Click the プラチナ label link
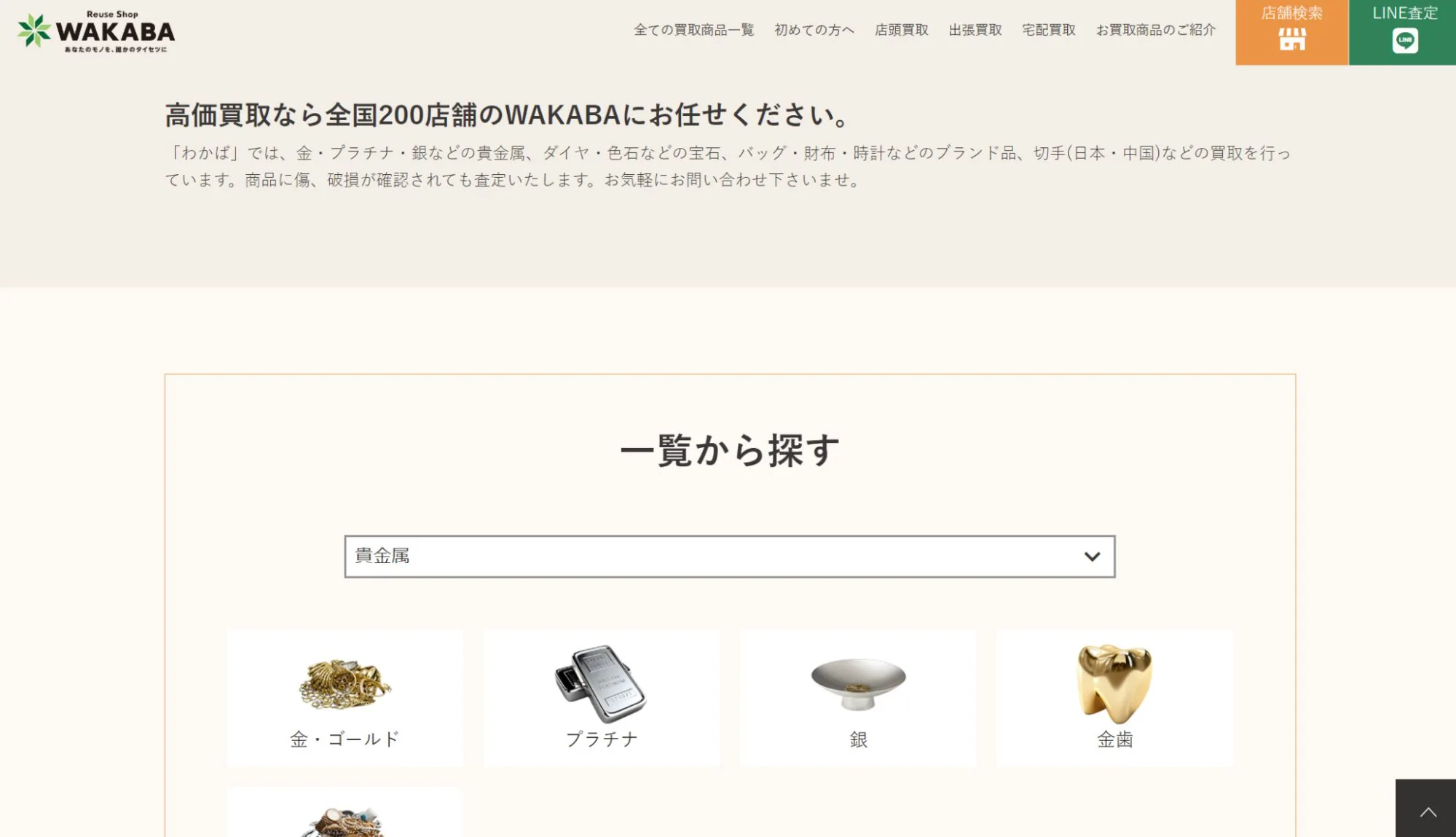 click(602, 739)
